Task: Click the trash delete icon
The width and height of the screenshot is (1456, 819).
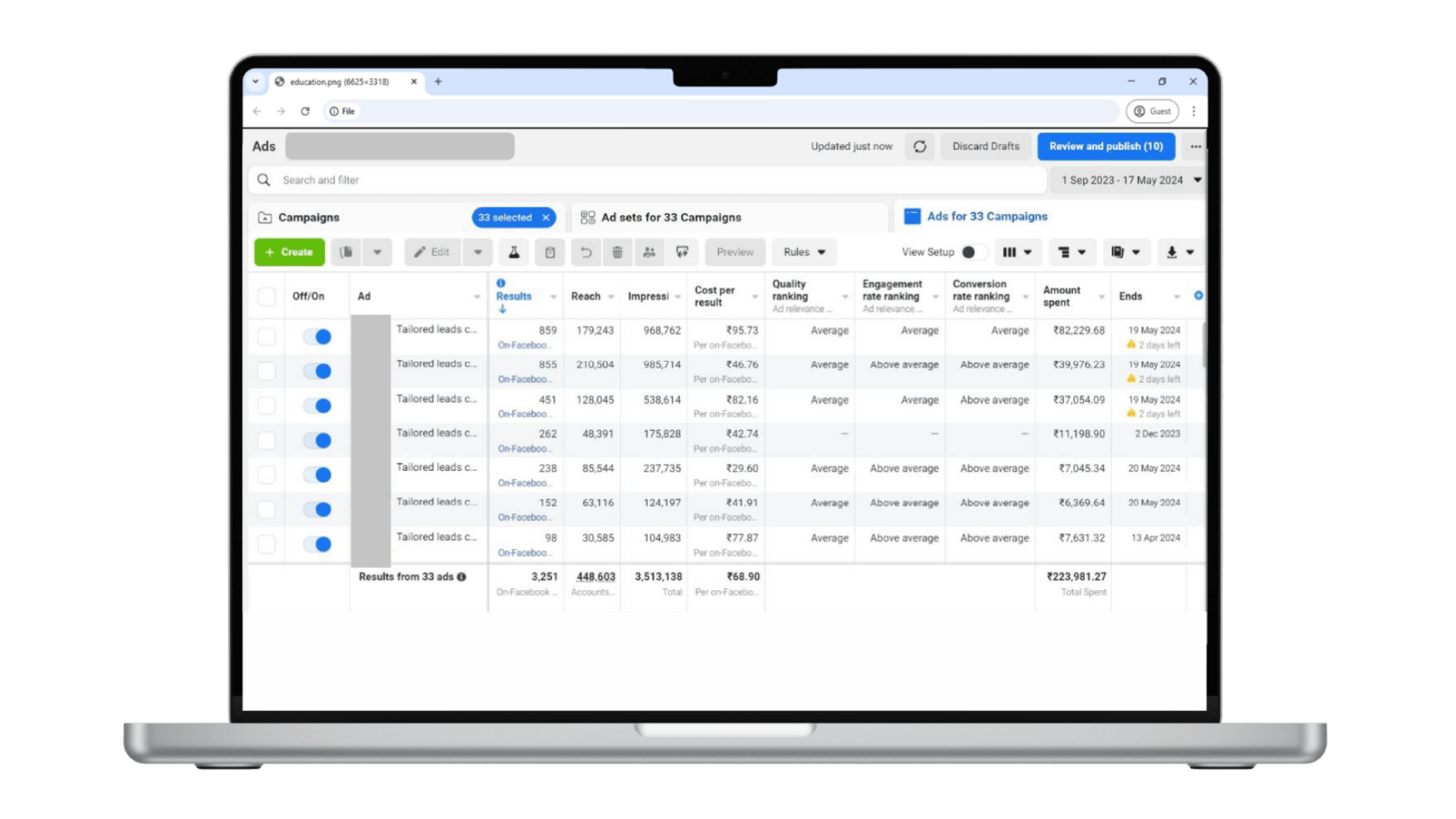Action: (x=617, y=253)
